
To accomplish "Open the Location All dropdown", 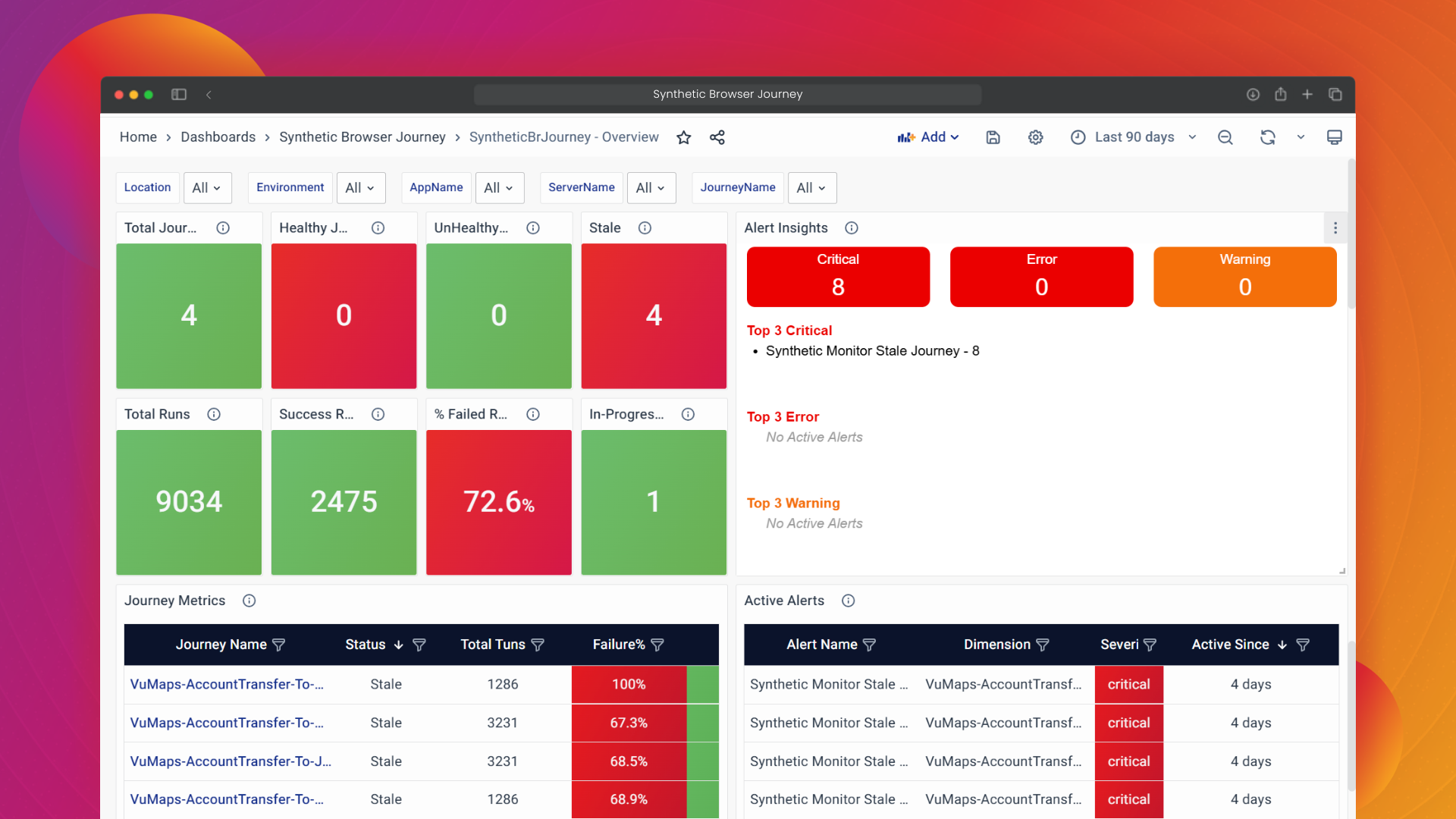I will click(206, 188).
